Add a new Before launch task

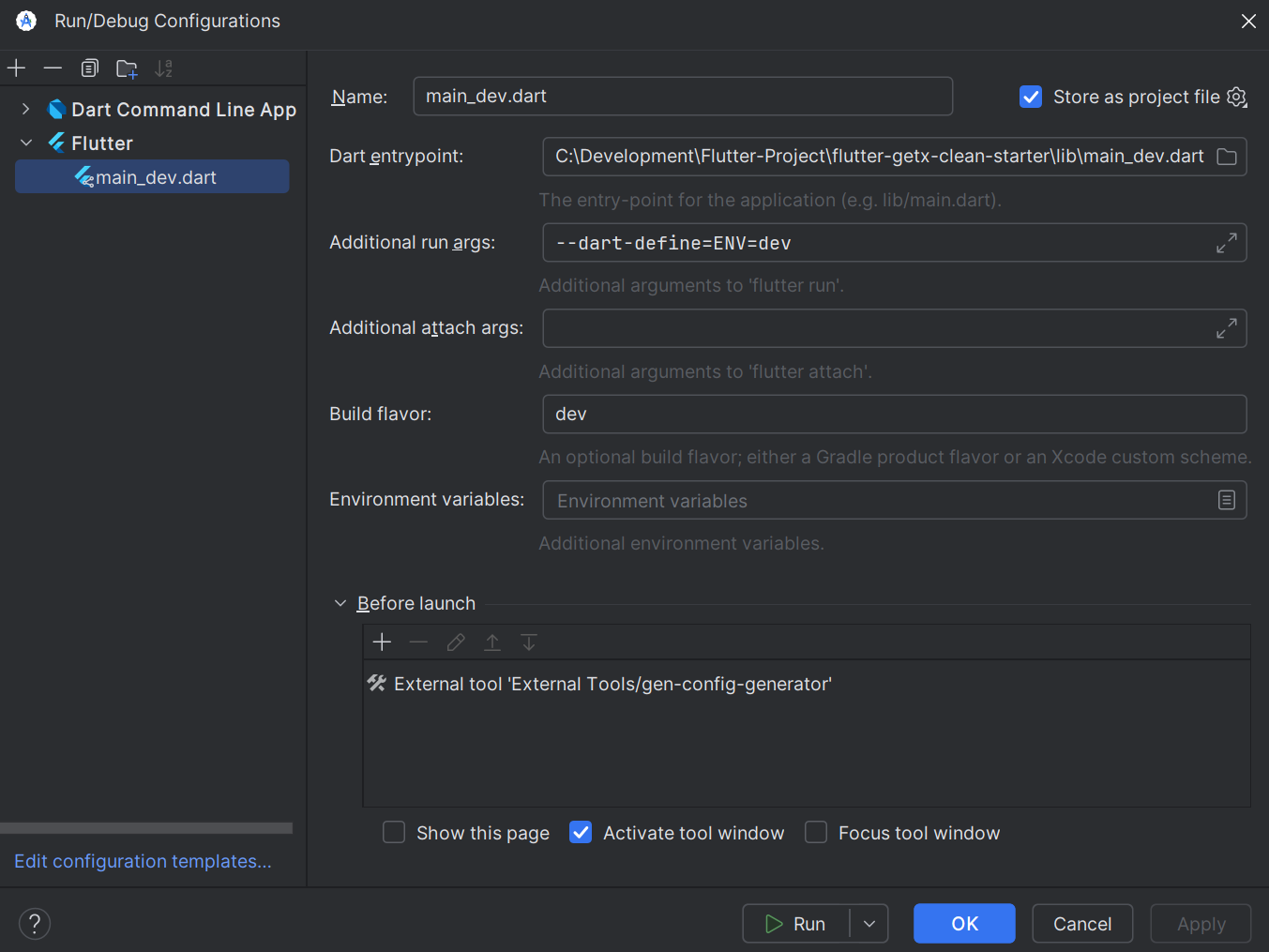(382, 642)
